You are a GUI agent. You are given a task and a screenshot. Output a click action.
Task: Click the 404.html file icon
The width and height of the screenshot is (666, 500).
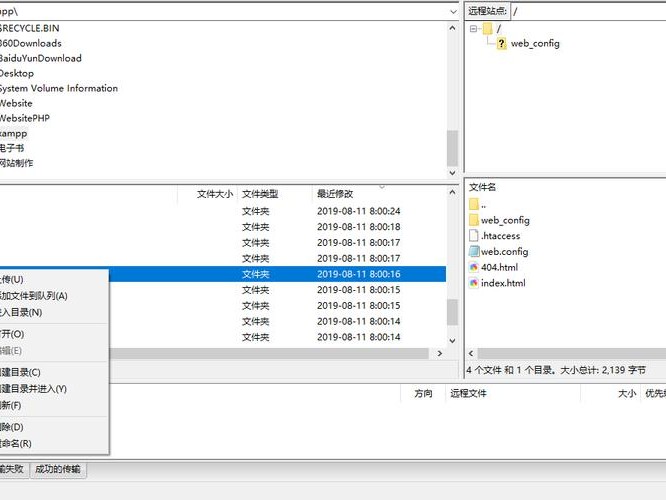pyautogui.click(x=474, y=267)
